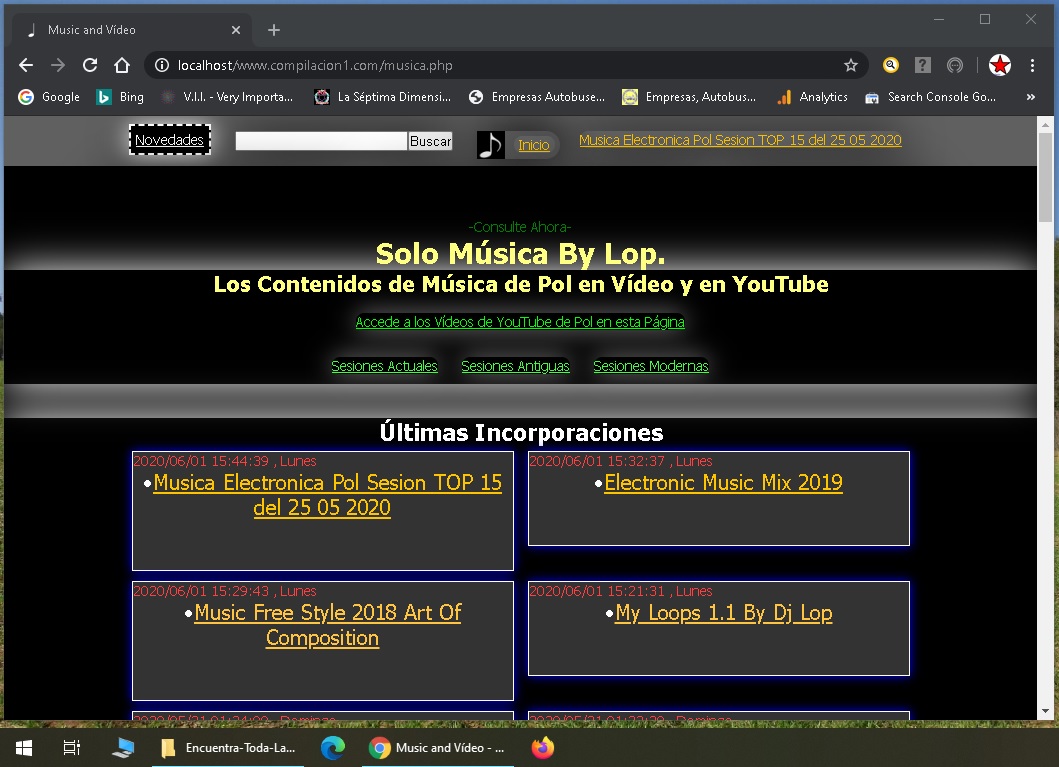The image size is (1059, 767).
Task: Open the Google bookmark from bookmarks bar
Action: click(x=48, y=97)
